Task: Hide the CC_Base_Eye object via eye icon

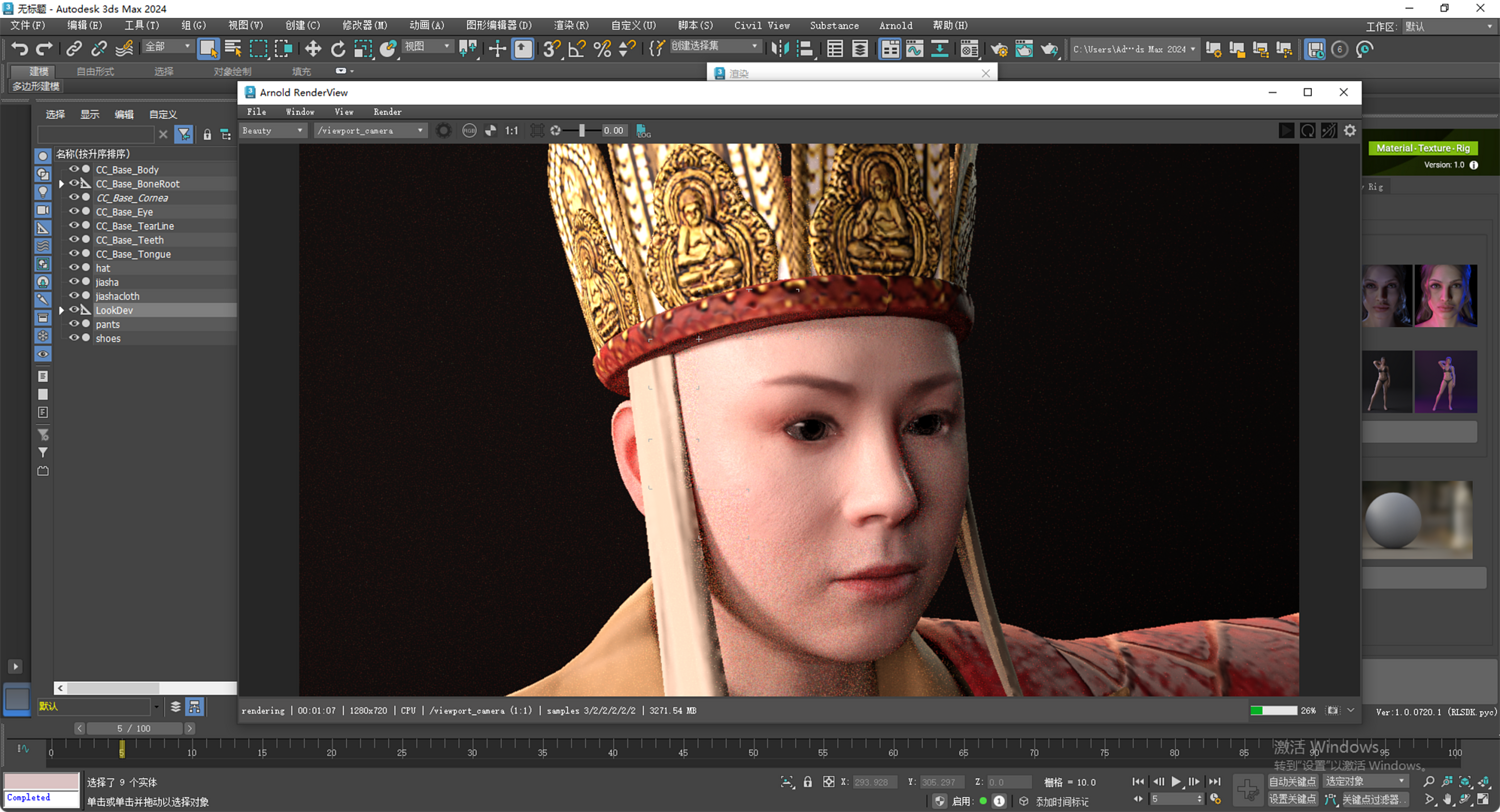Action: [x=74, y=212]
